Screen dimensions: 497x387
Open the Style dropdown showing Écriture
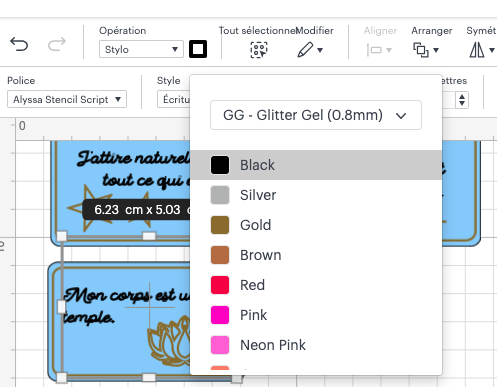pos(174,99)
